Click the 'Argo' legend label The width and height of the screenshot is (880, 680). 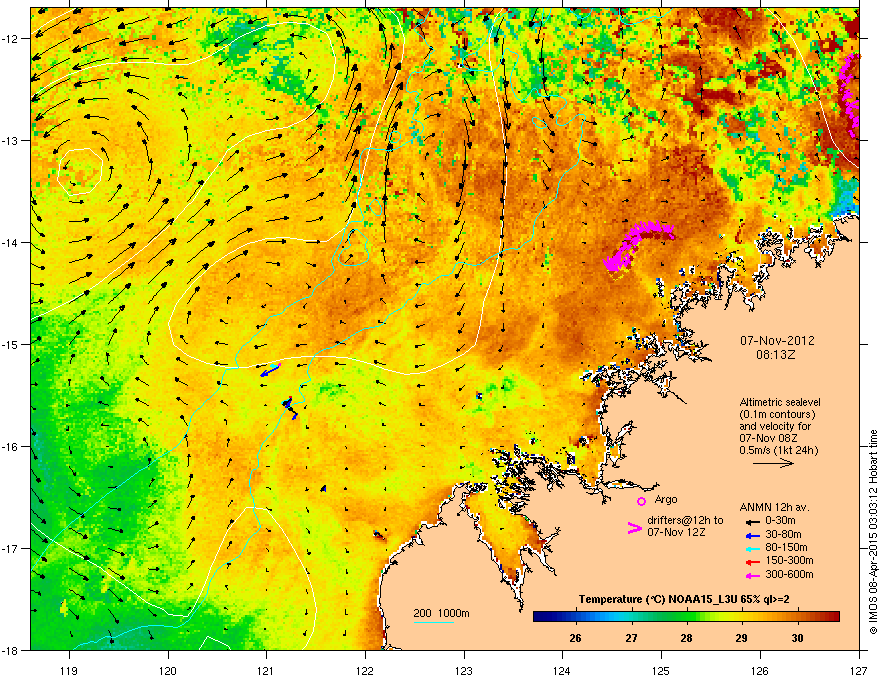[x=666, y=499]
